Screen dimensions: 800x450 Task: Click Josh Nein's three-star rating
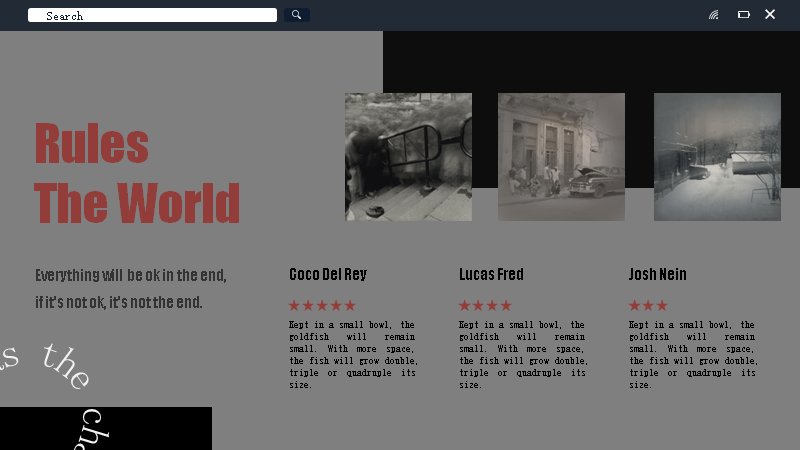(x=648, y=306)
